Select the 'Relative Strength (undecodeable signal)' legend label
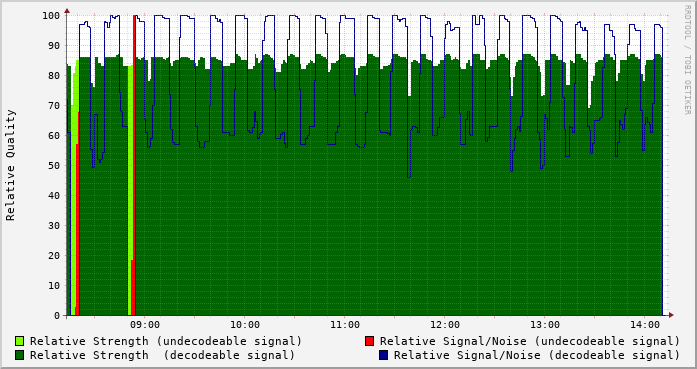Viewport: 697px width, 369px height. click(x=166, y=341)
